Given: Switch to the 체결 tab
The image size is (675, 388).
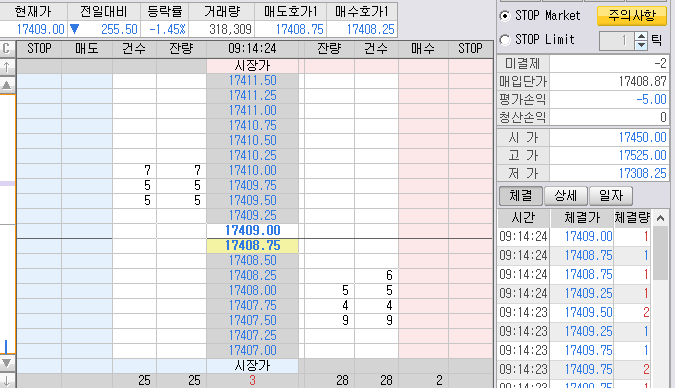Looking at the screenshot, I should pyautogui.click(x=520, y=196).
